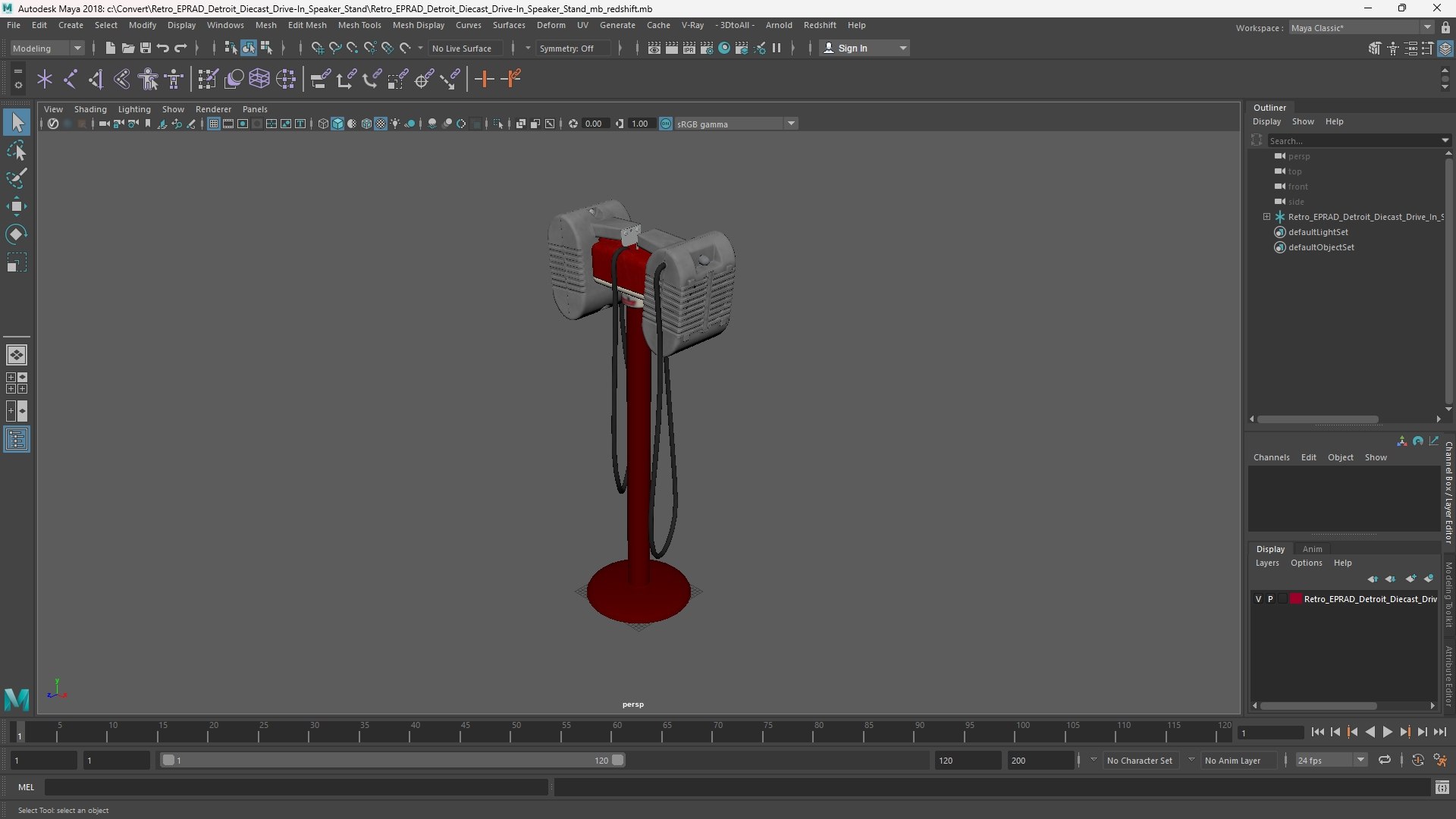The width and height of the screenshot is (1456, 819).
Task: Choose the Move tool in toolbox
Action: coord(17,206)
